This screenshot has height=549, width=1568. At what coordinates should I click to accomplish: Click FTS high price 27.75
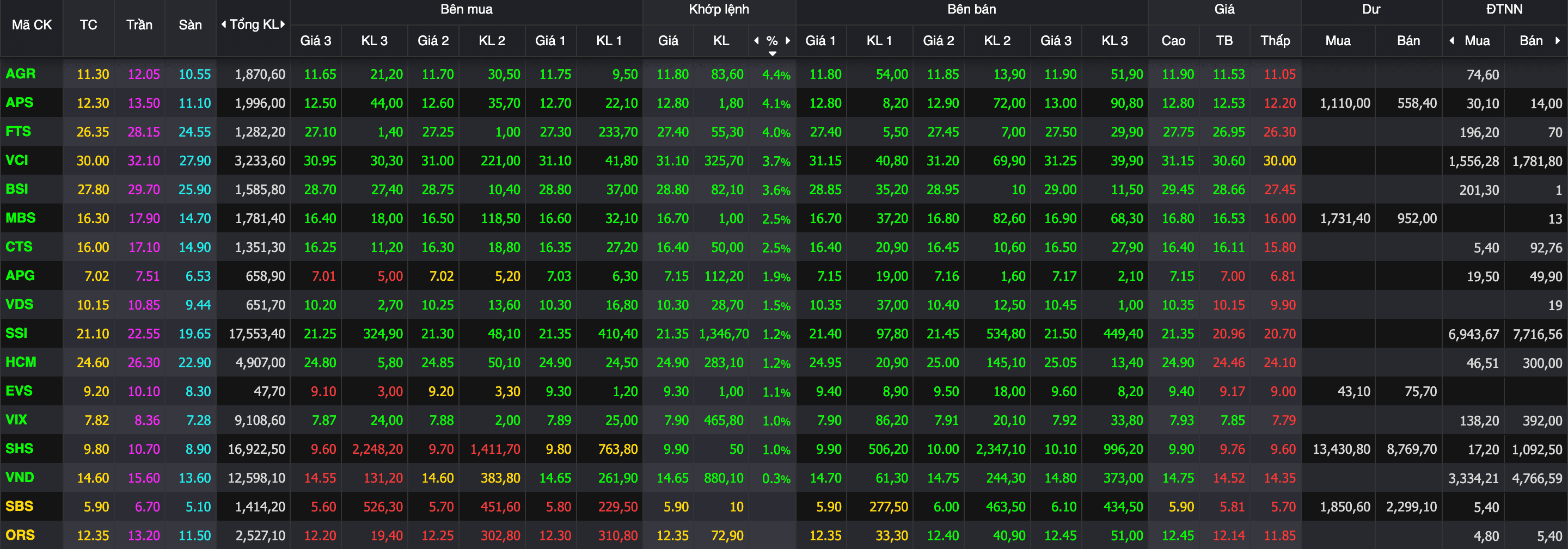[1178, 132]
